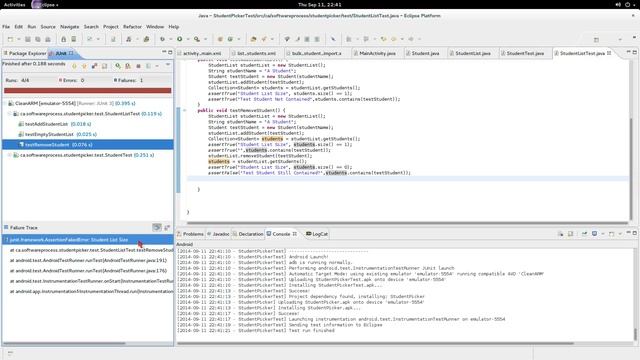The height and width of the screenshot is (360, 640).
Task: Expand the ca.softwareprocess StudentTest tree node
Action: (x=10, y=155)
